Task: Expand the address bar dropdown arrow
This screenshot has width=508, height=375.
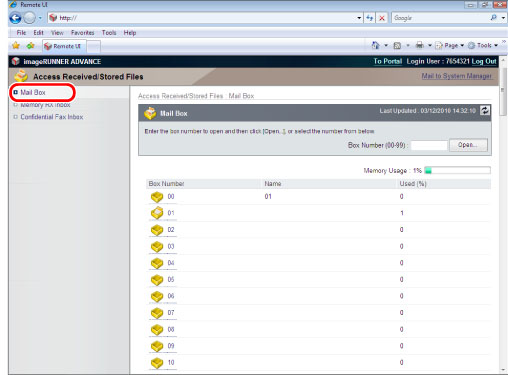Action: click(x=359, y=18)
